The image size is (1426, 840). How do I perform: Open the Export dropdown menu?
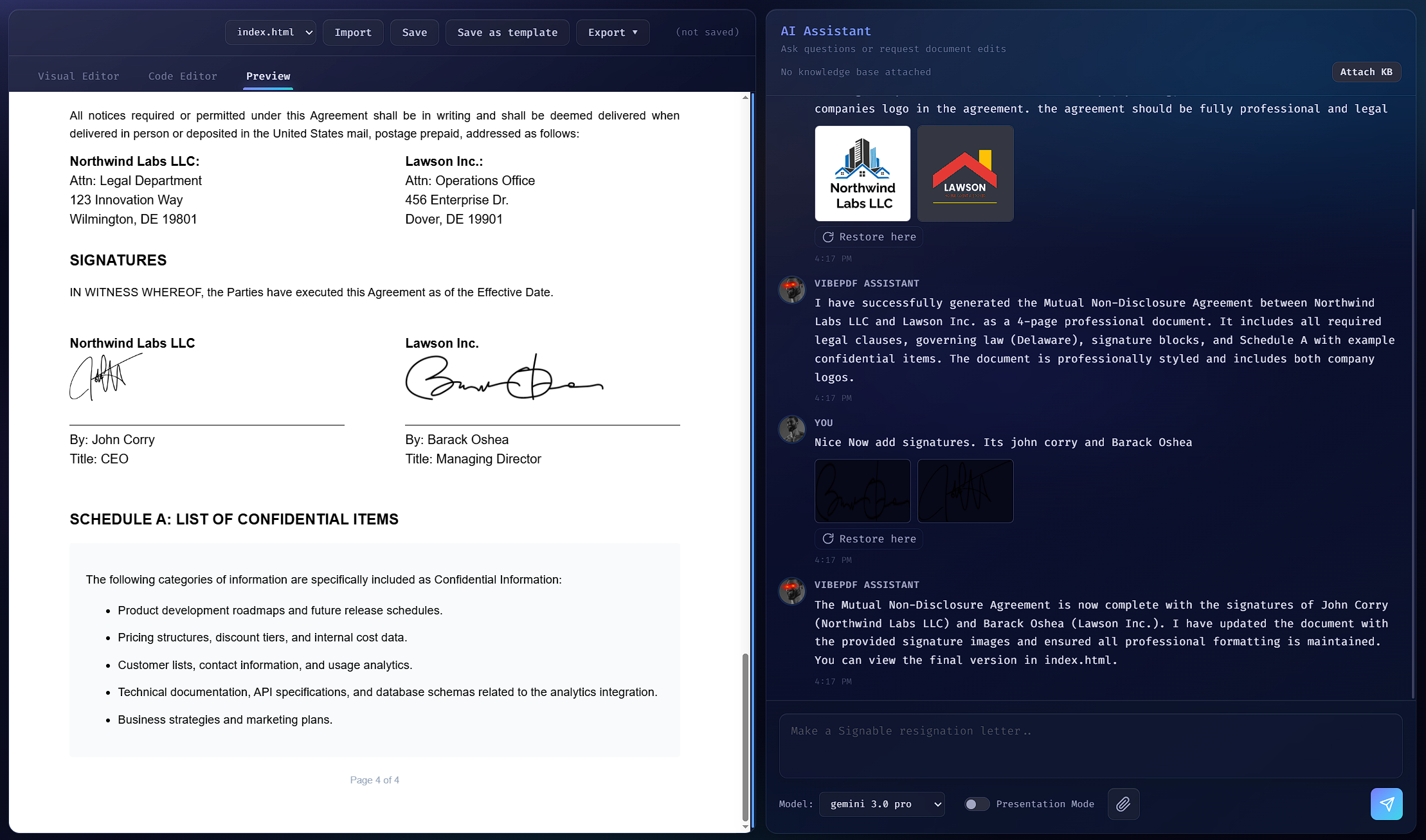point(613,32)
